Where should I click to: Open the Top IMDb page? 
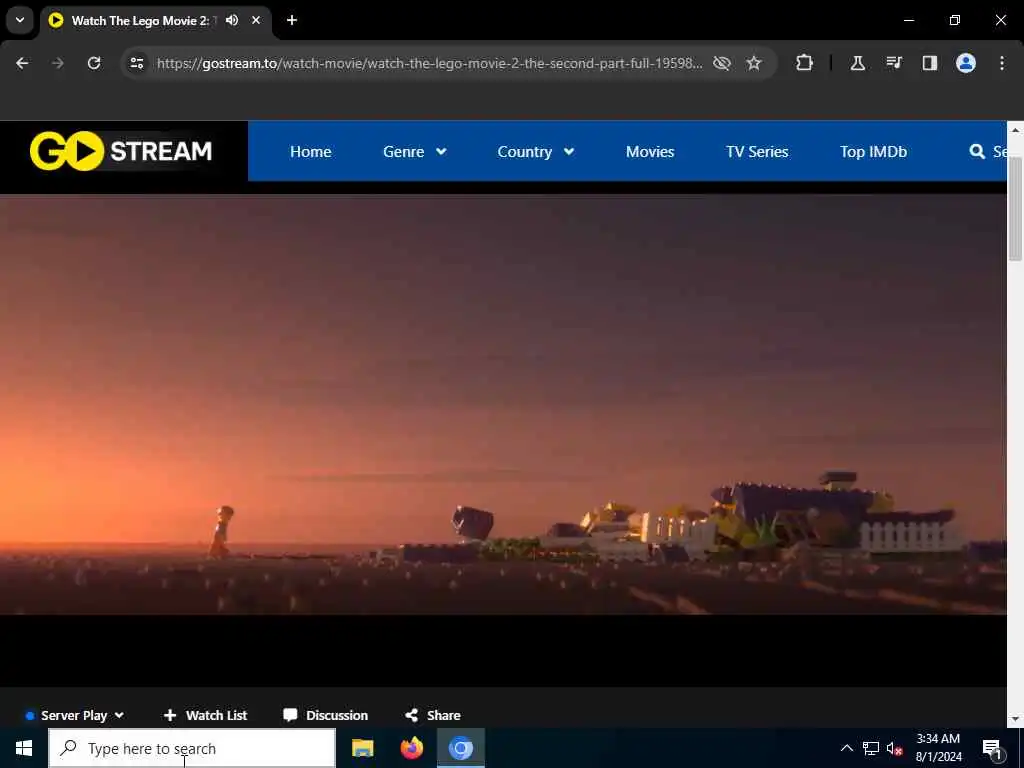coord(873,152)
